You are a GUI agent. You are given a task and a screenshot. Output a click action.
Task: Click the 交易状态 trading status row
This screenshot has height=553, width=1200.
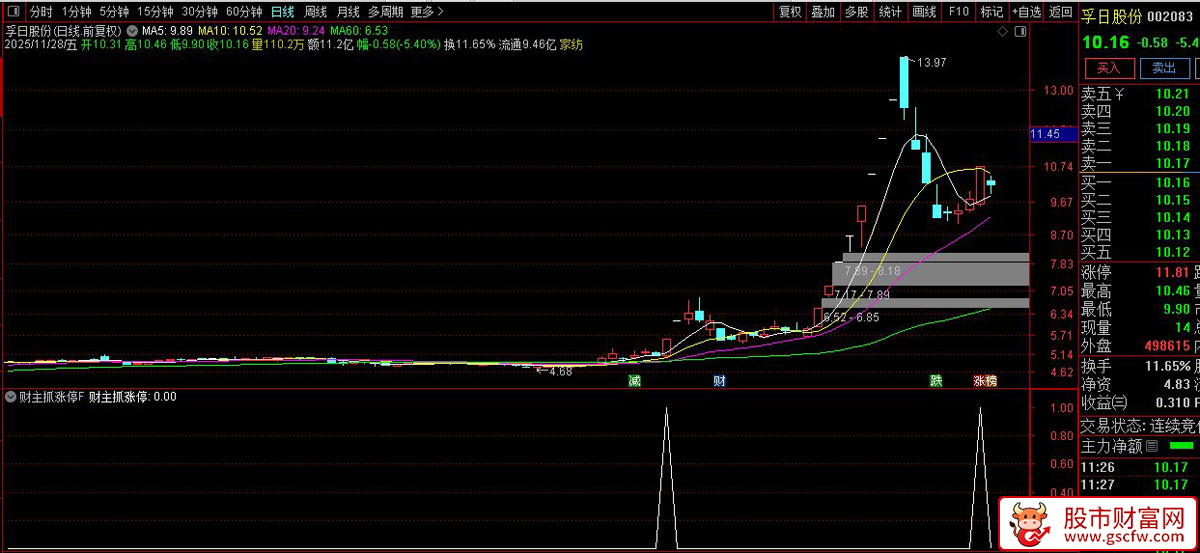point(1139,424)
